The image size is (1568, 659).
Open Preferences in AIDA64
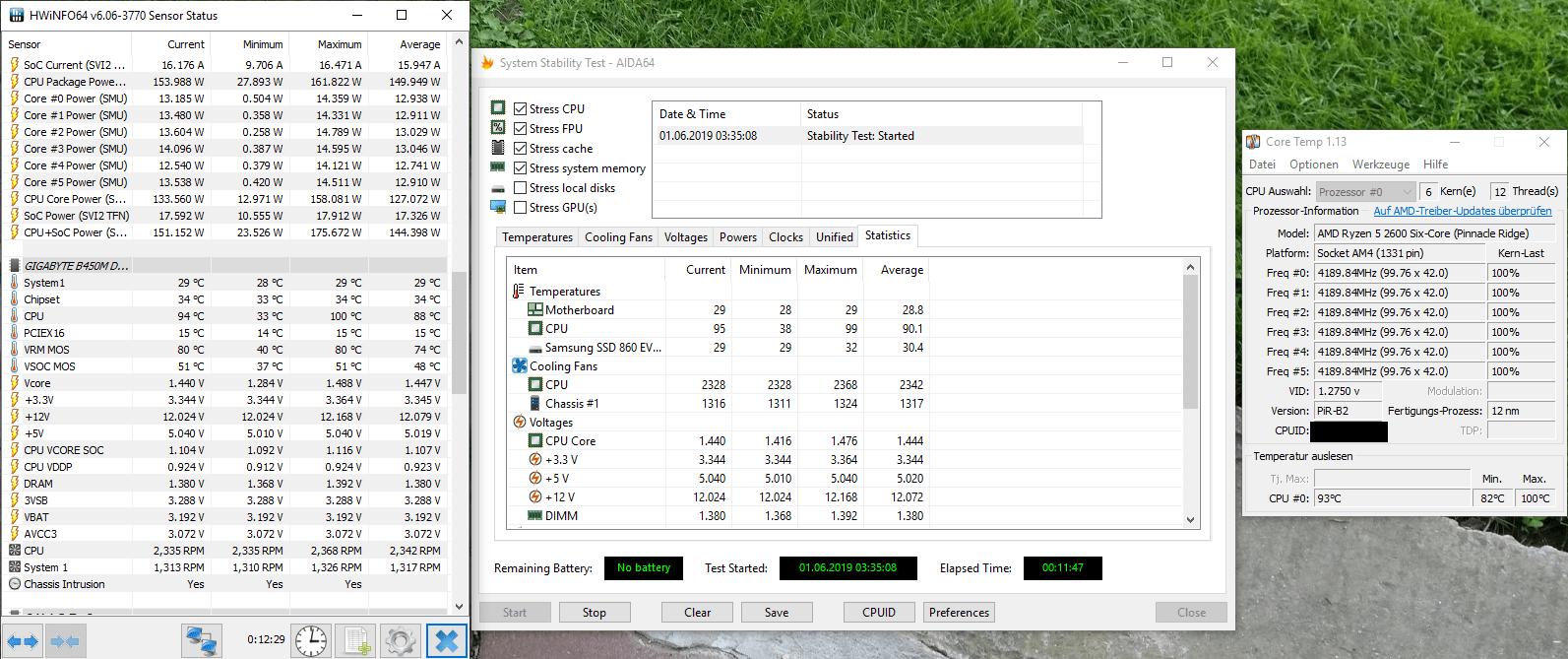(960, 613)
